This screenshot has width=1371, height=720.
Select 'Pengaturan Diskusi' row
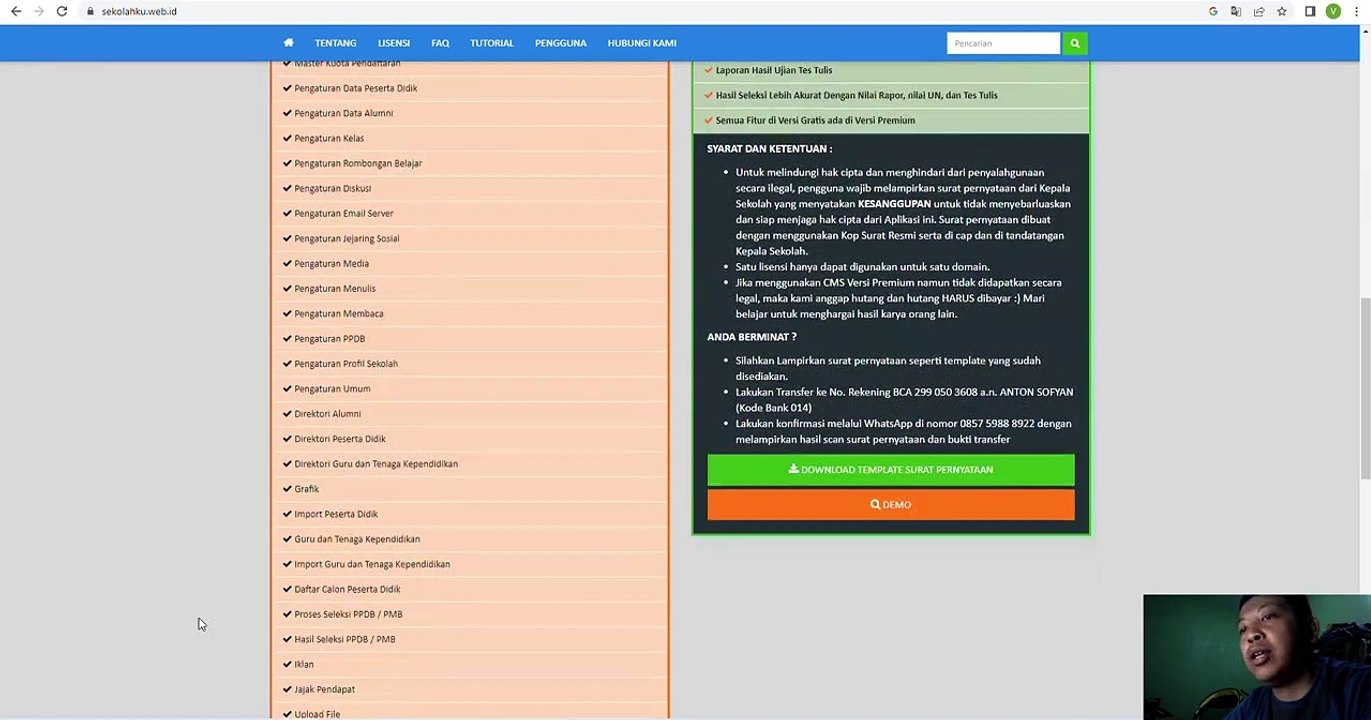click(x=470, y=188)
